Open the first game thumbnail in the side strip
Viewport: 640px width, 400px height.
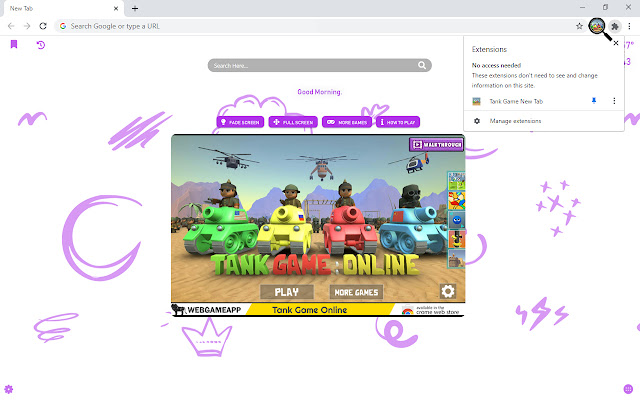456,181
